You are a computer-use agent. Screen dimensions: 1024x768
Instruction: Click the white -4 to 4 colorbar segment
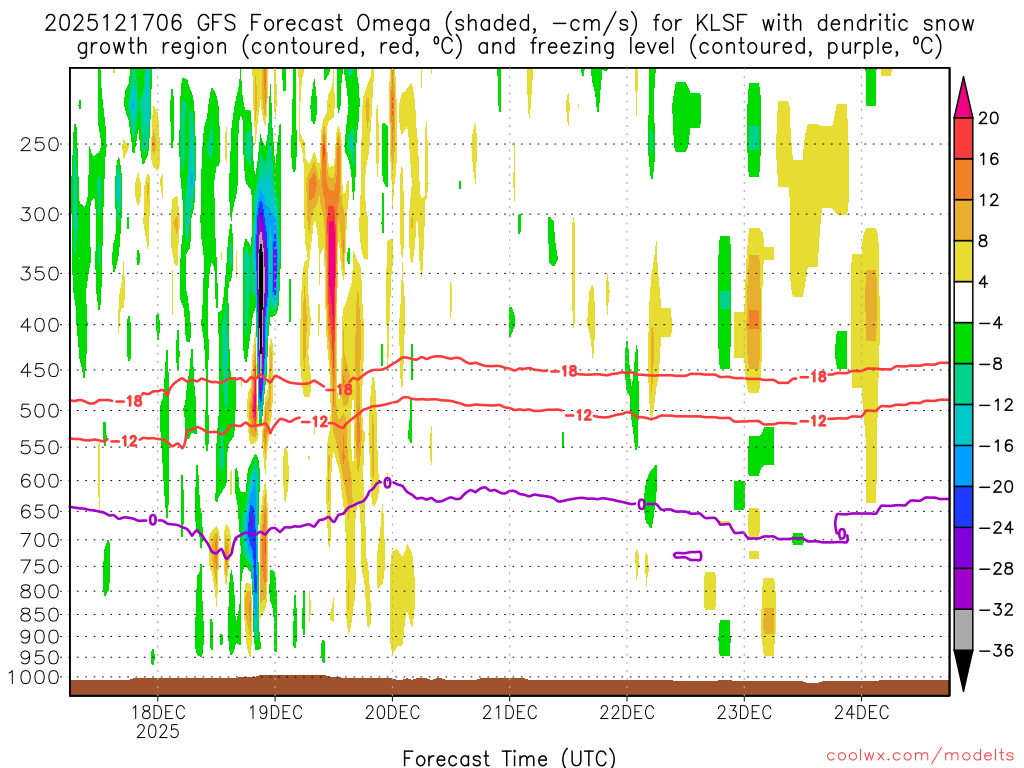[x=963, y=302]
